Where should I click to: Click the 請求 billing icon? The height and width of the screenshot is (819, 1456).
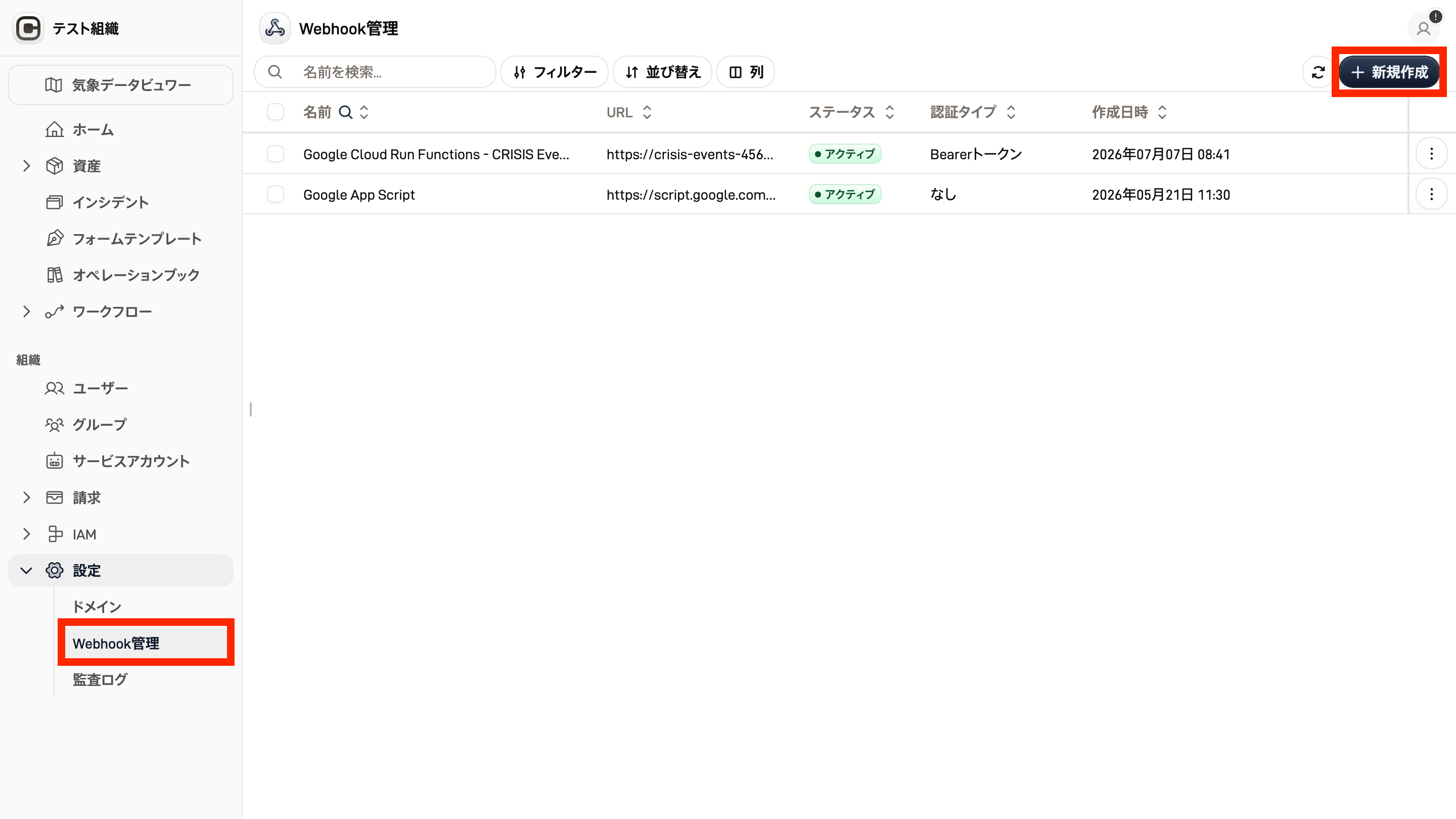coord(54,497)
